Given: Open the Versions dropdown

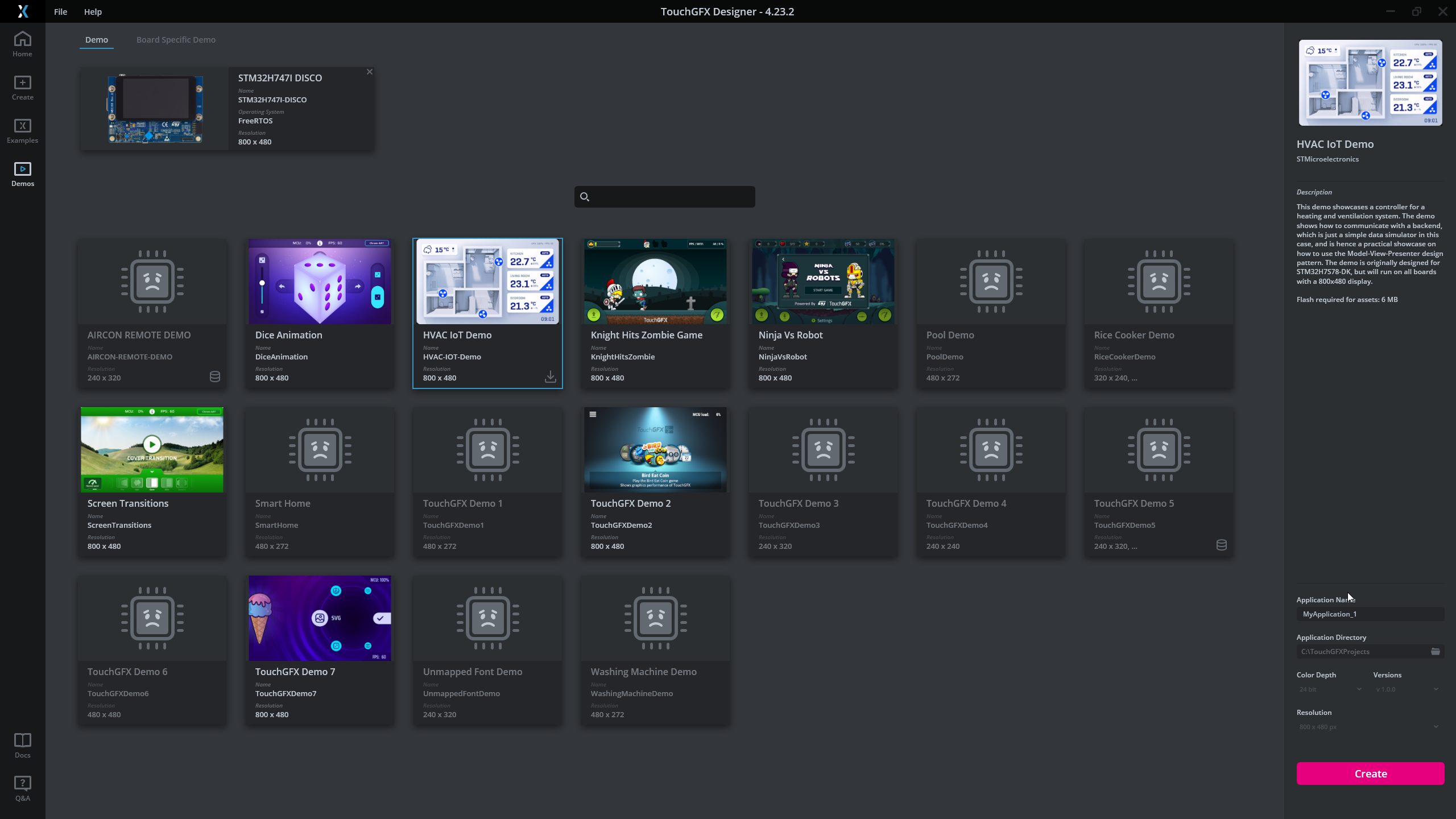Looking at the screenshot, I should click(x=1406, y=689).
